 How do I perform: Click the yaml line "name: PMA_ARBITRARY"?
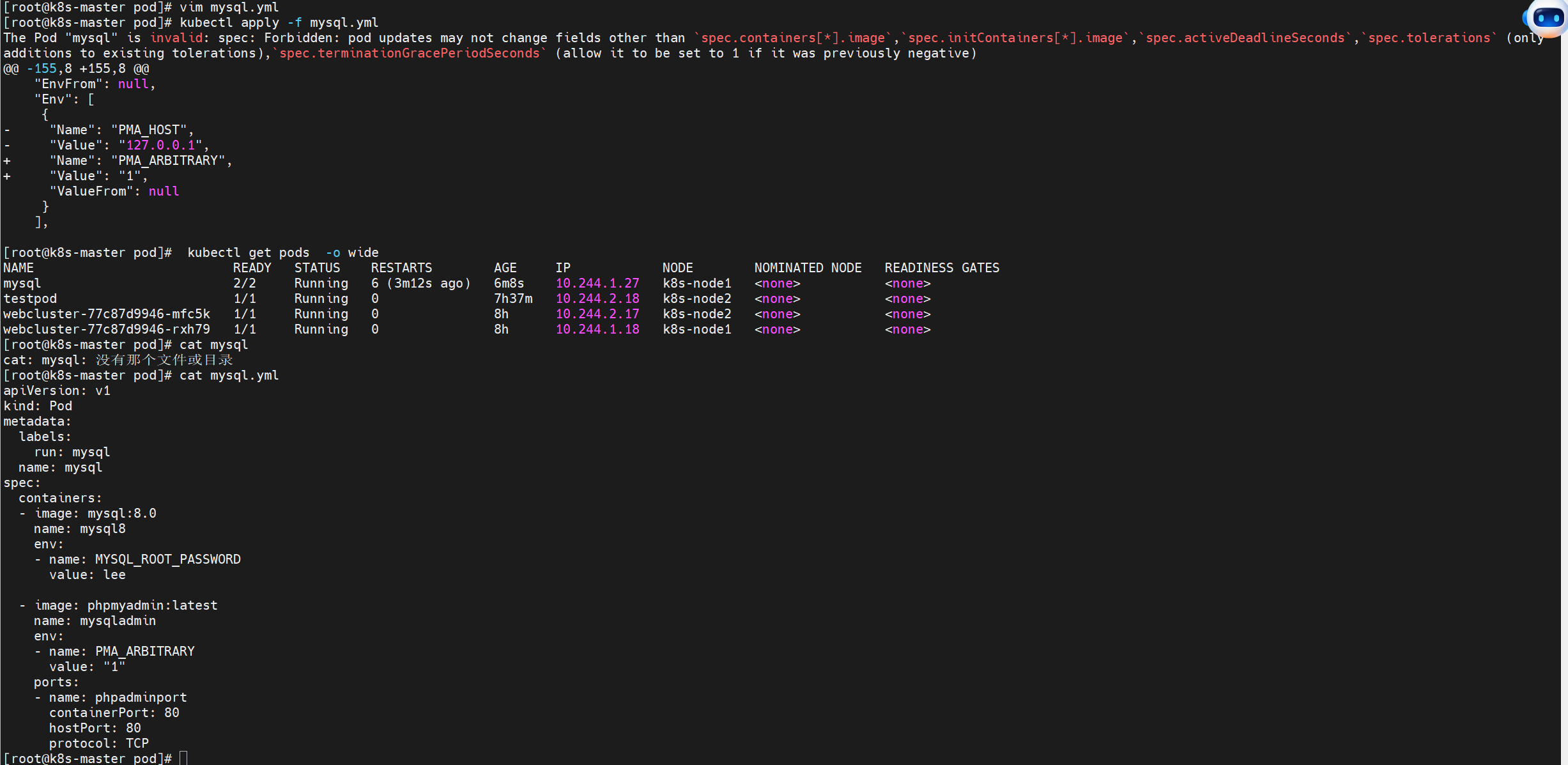tap(122, 651)
